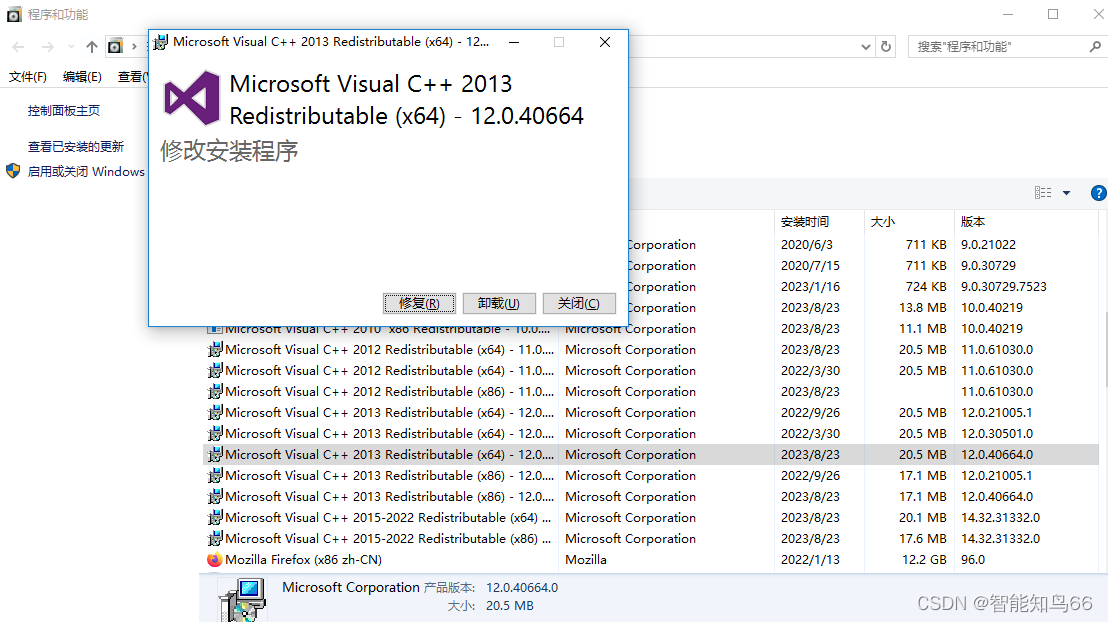The height and width of the screenshot is (622, 1108).
Task: Minimize the Visual C++ 2013 dialog
Action: pos(514,42)
